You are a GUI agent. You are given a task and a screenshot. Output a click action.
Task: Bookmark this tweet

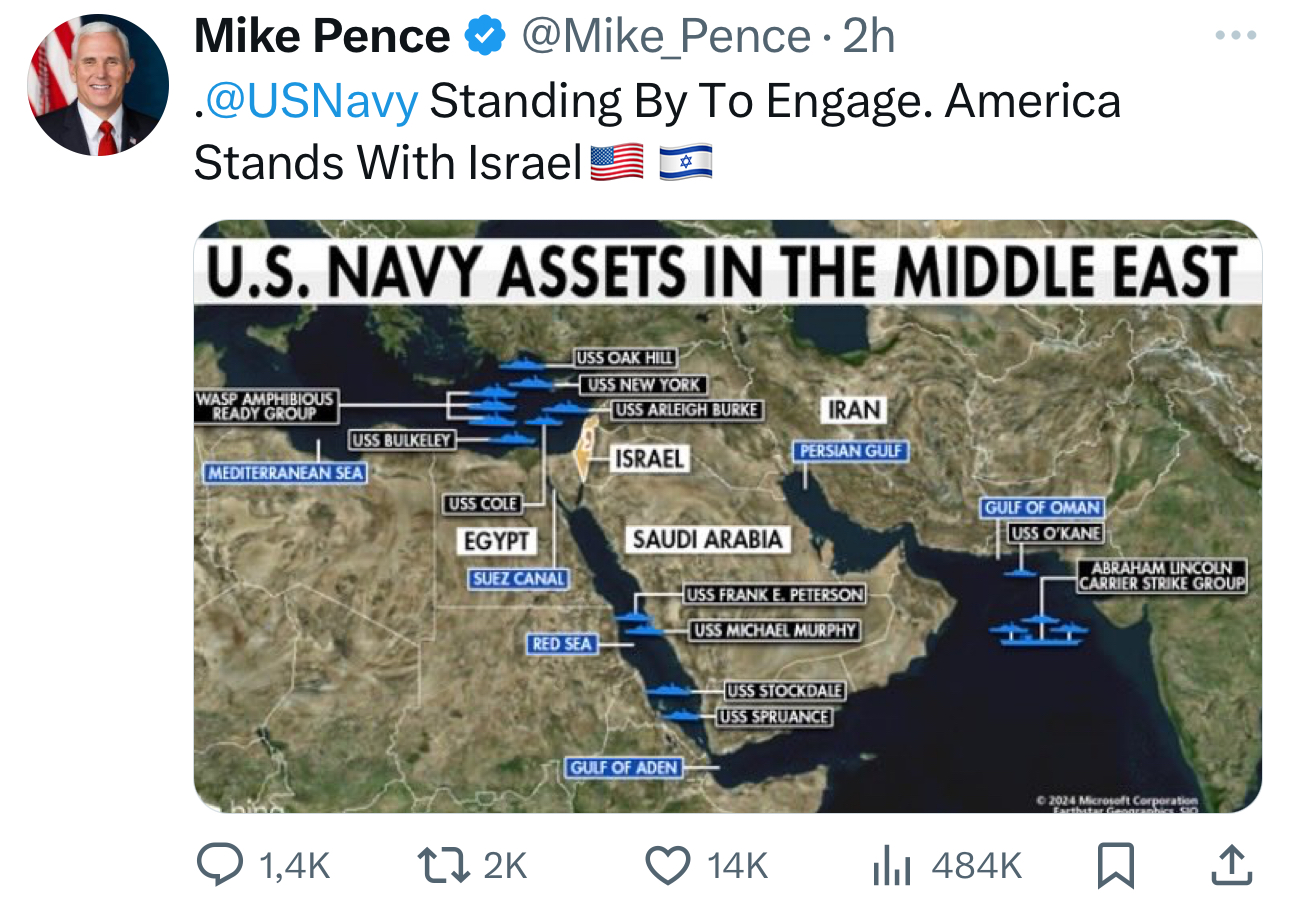pyautogui.click(x=1116, y=866)
